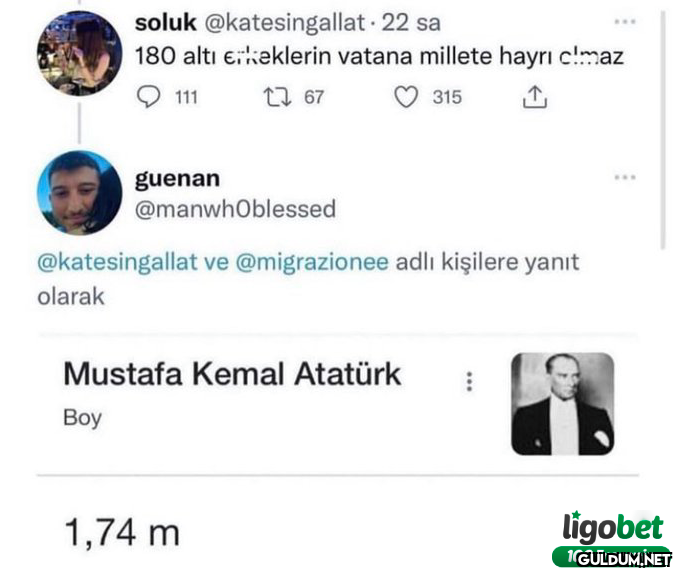Retweet the soluk tweet
The height and width of the screenshot is (571, 676).
click(277, 97)
